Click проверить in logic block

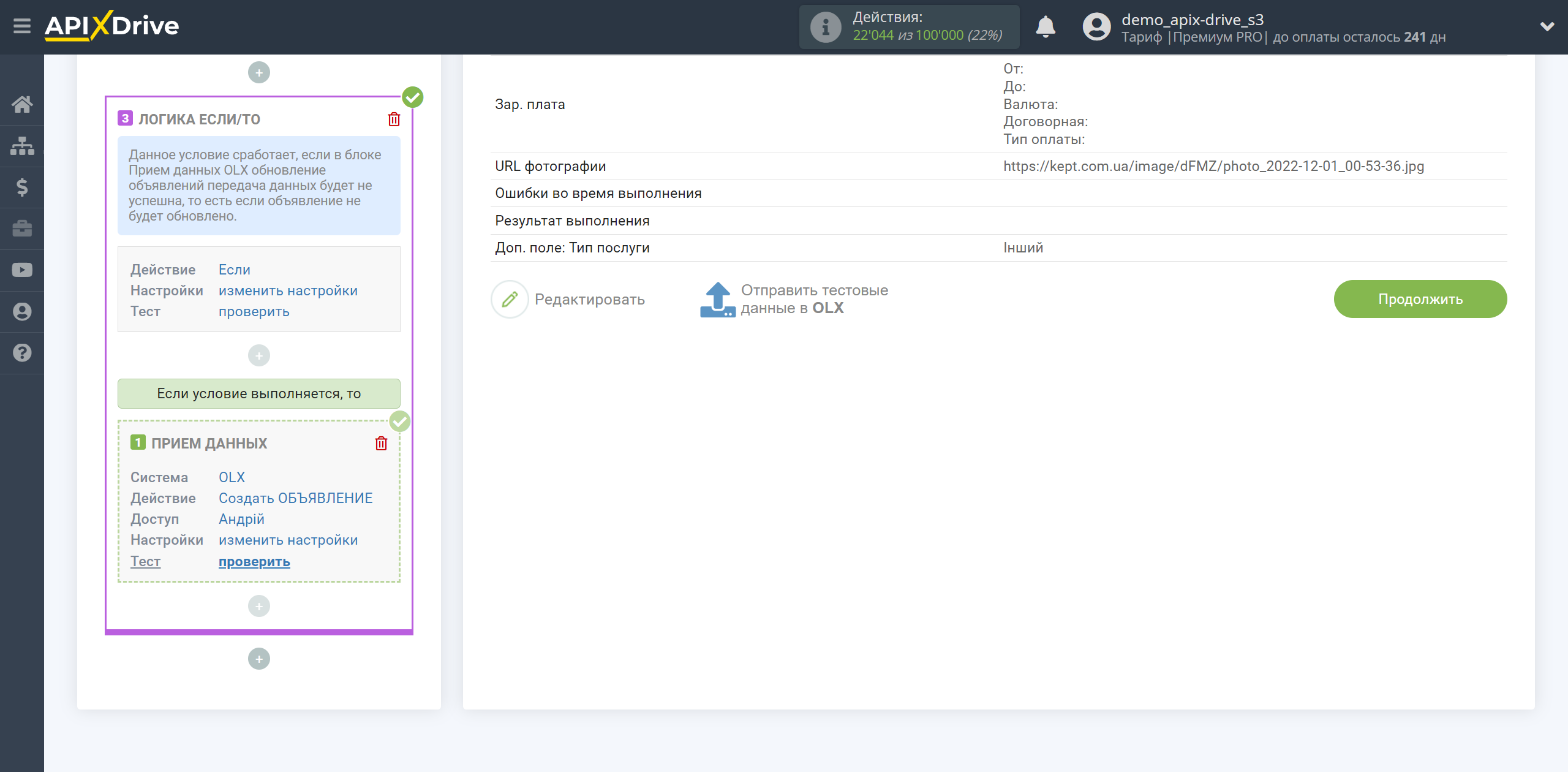[254, 311]
